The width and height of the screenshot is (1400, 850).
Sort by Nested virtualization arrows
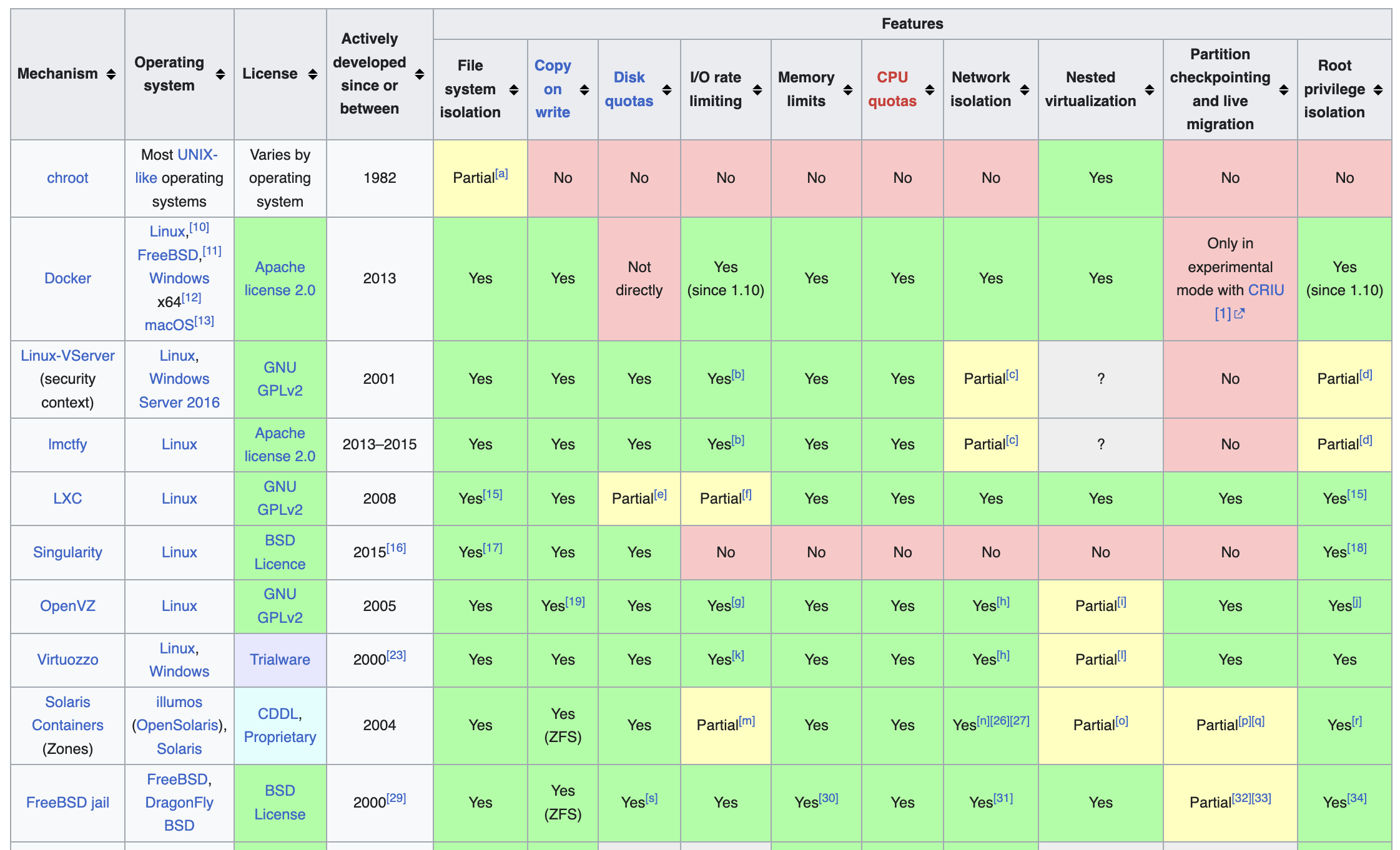[x=1150, y=90]
